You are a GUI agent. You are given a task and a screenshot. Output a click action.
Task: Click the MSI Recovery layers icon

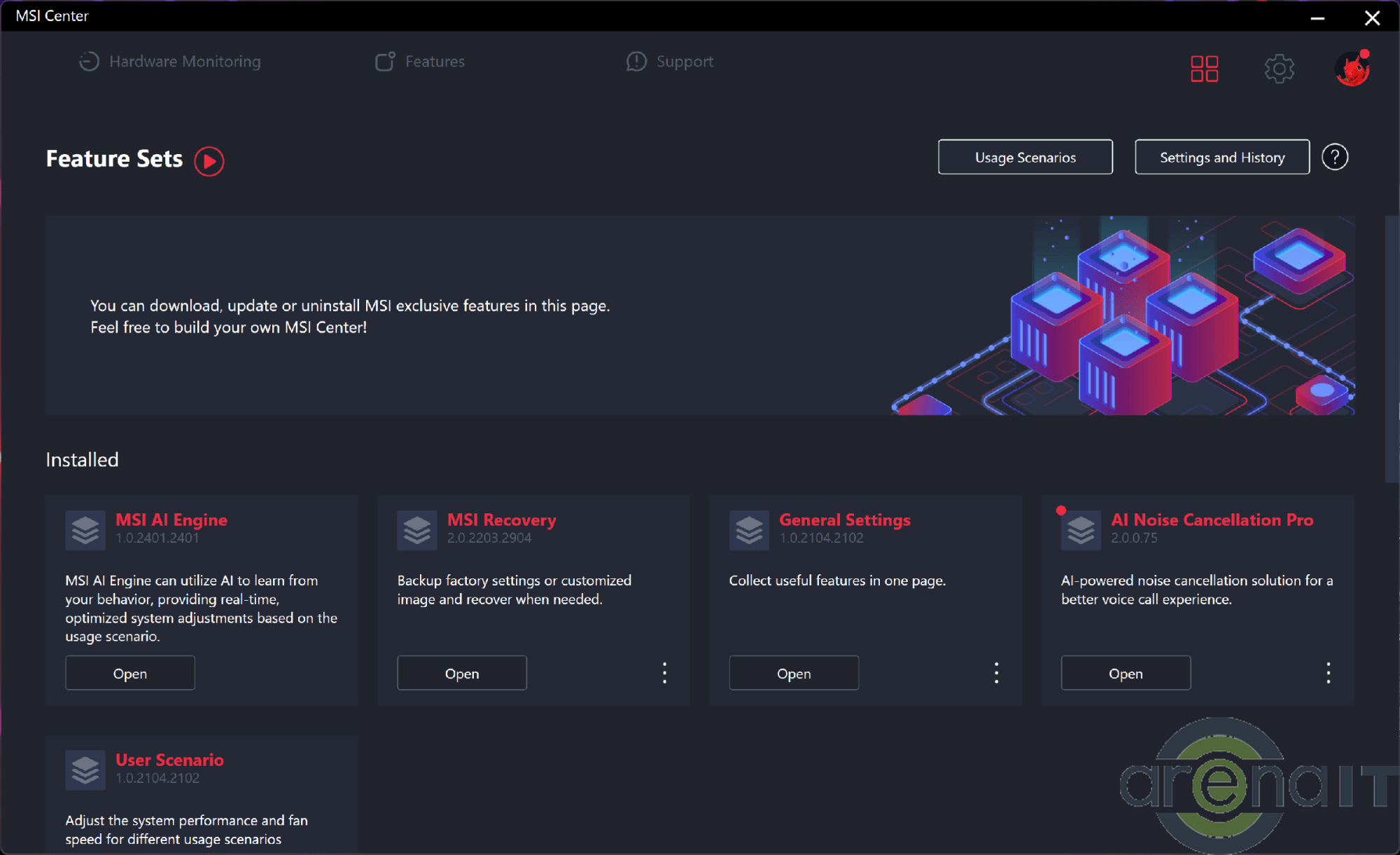click(x=417, y=530)
